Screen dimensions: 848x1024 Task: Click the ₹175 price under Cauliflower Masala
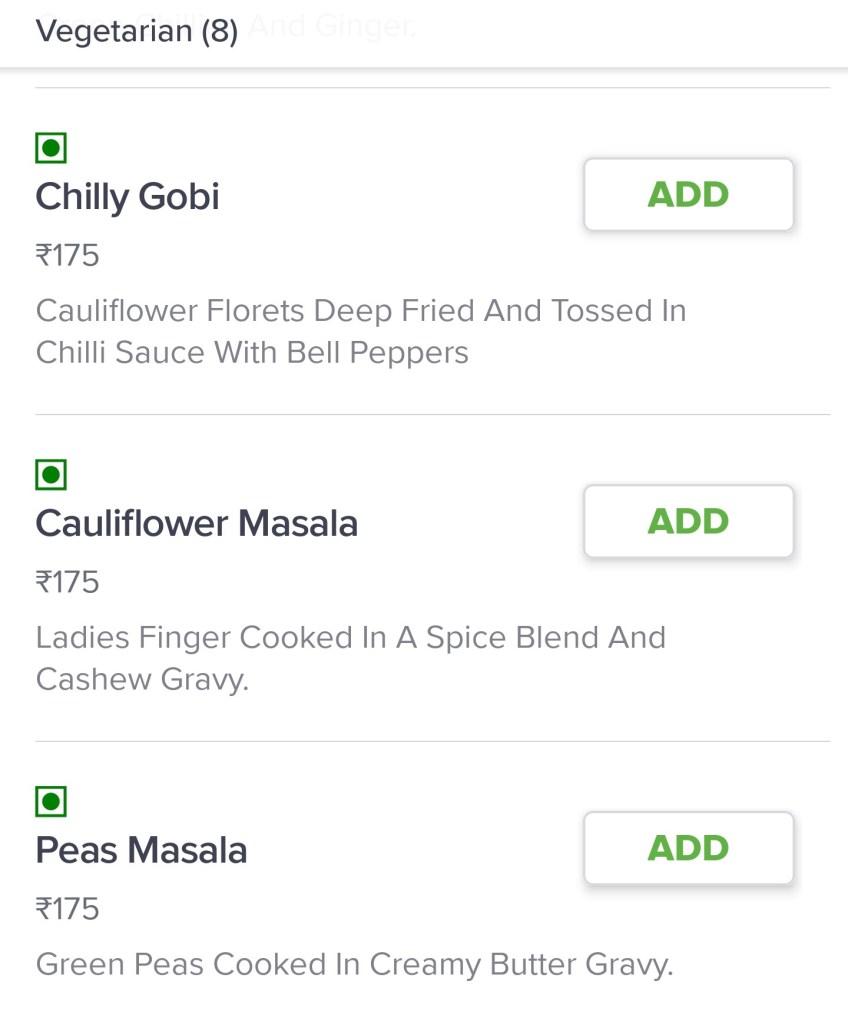click(x=68, y=582)
